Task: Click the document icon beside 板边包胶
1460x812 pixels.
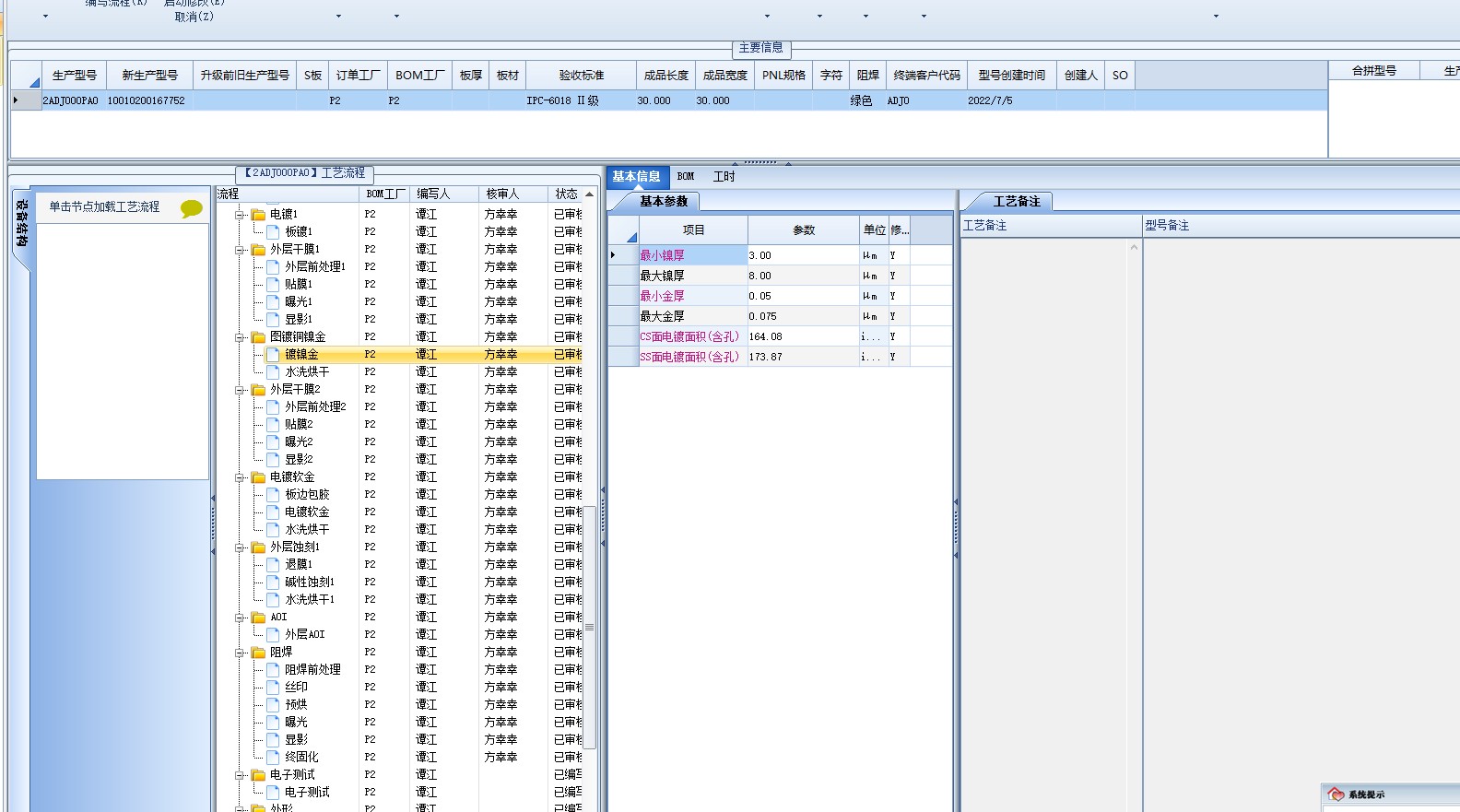Action: point(273,494)
